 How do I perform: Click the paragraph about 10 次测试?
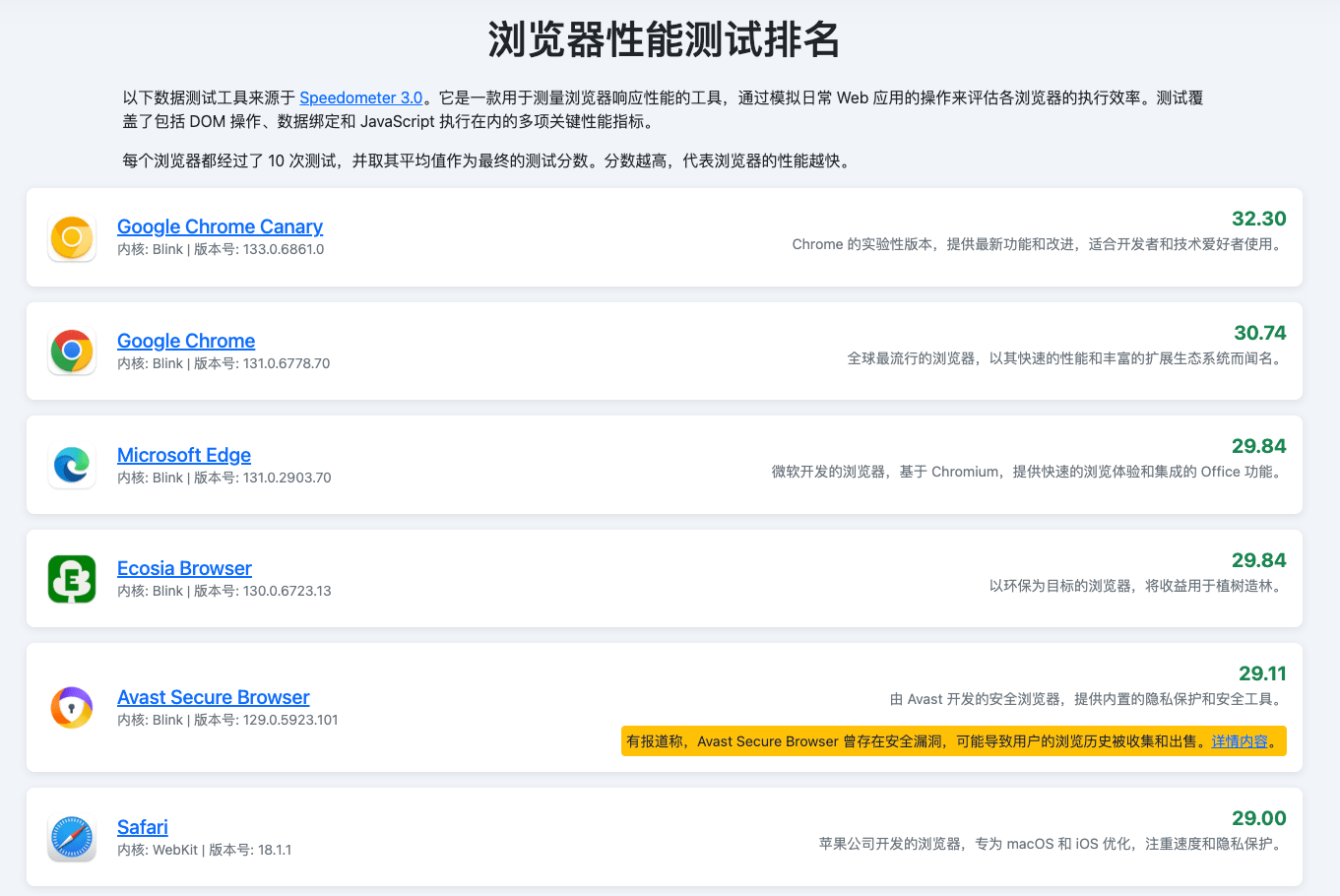pyautogui.click(x=486, y=160)
